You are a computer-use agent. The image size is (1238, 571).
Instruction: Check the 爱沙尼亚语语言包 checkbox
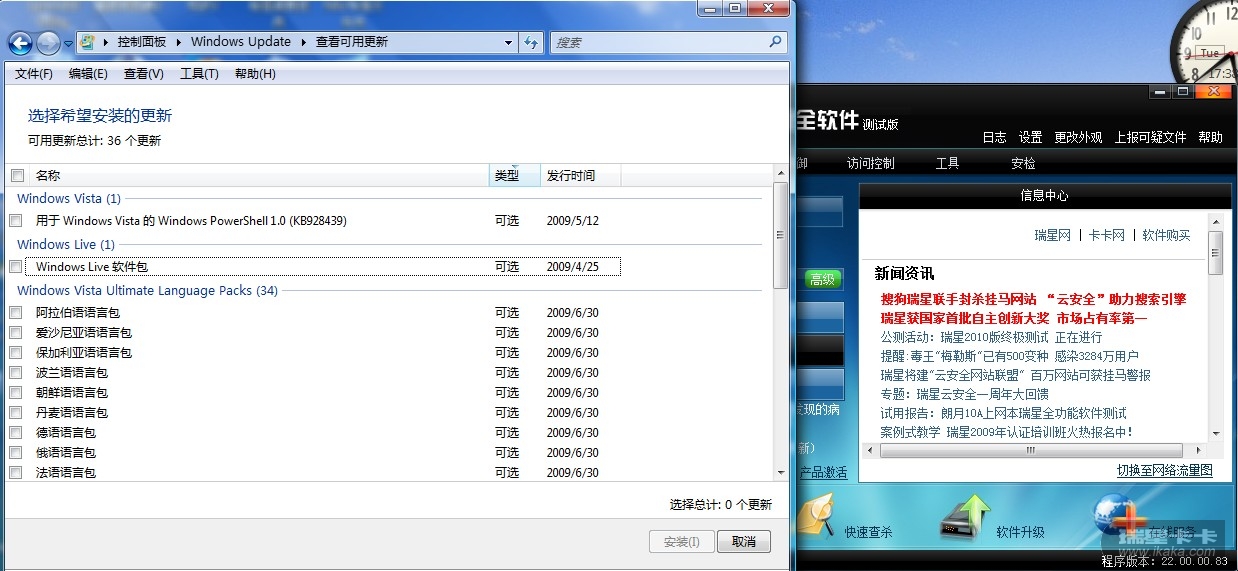point(16,332)
